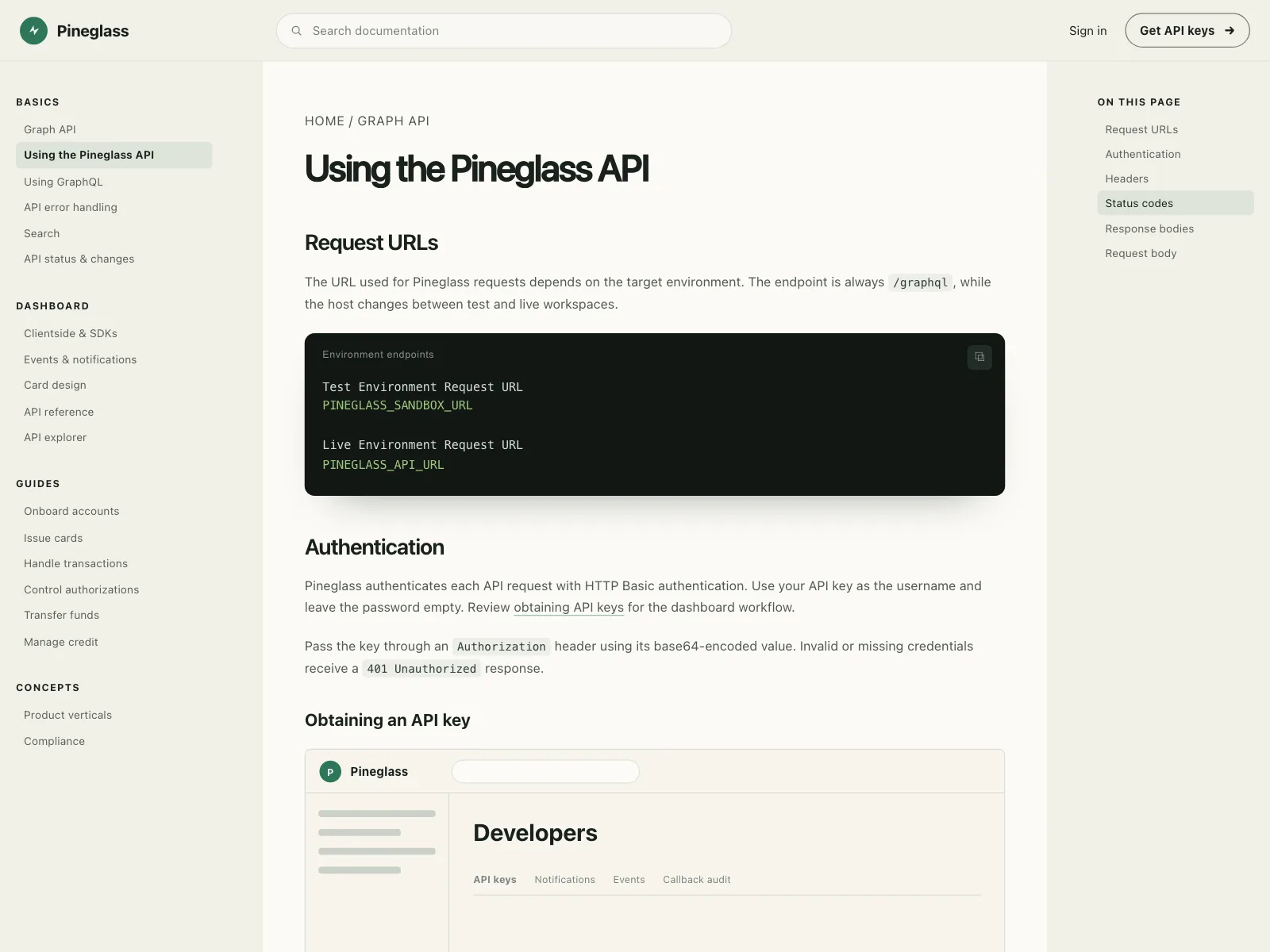Click the PINEGLASS_SANDBOX_URL value
The image size is (1270, 952).
(398, 405)
